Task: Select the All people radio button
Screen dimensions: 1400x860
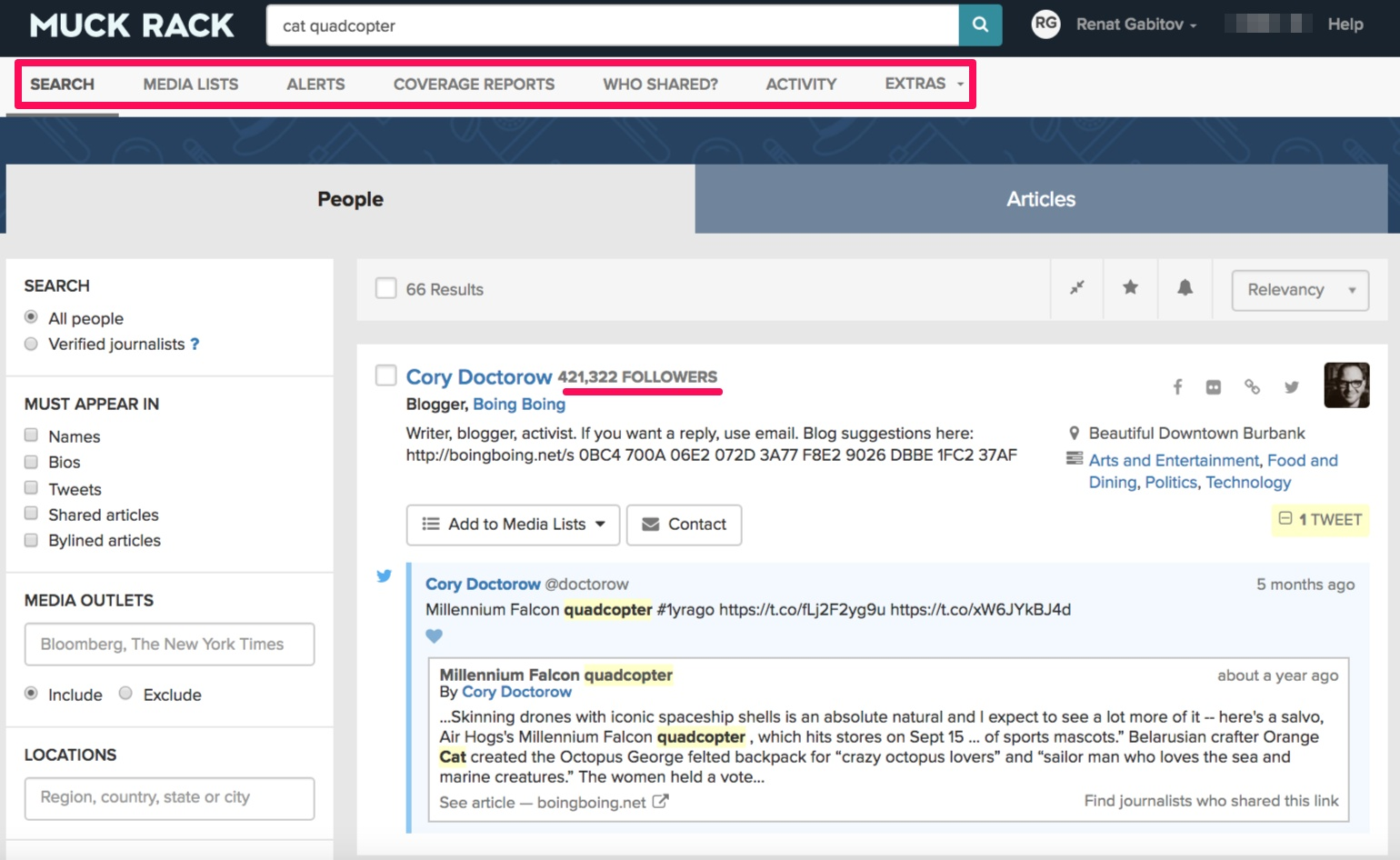Action: 31,317
